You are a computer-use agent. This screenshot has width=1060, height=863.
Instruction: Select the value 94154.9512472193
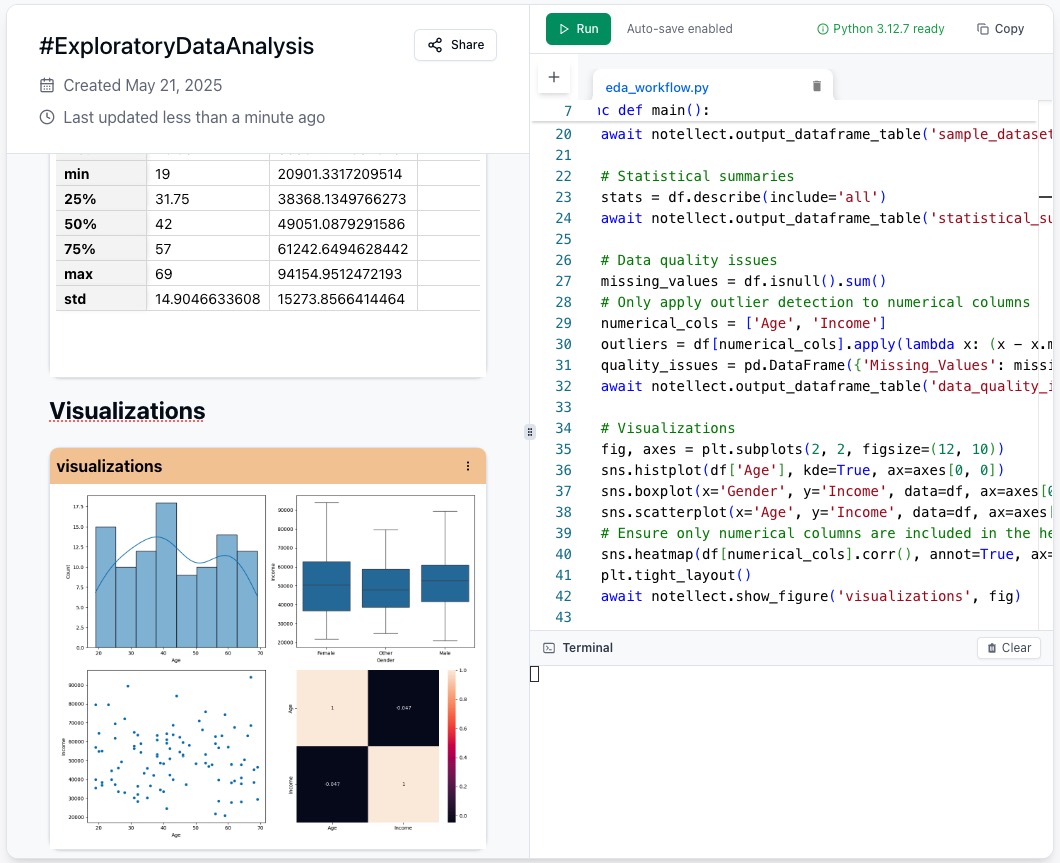coord(339,274)
